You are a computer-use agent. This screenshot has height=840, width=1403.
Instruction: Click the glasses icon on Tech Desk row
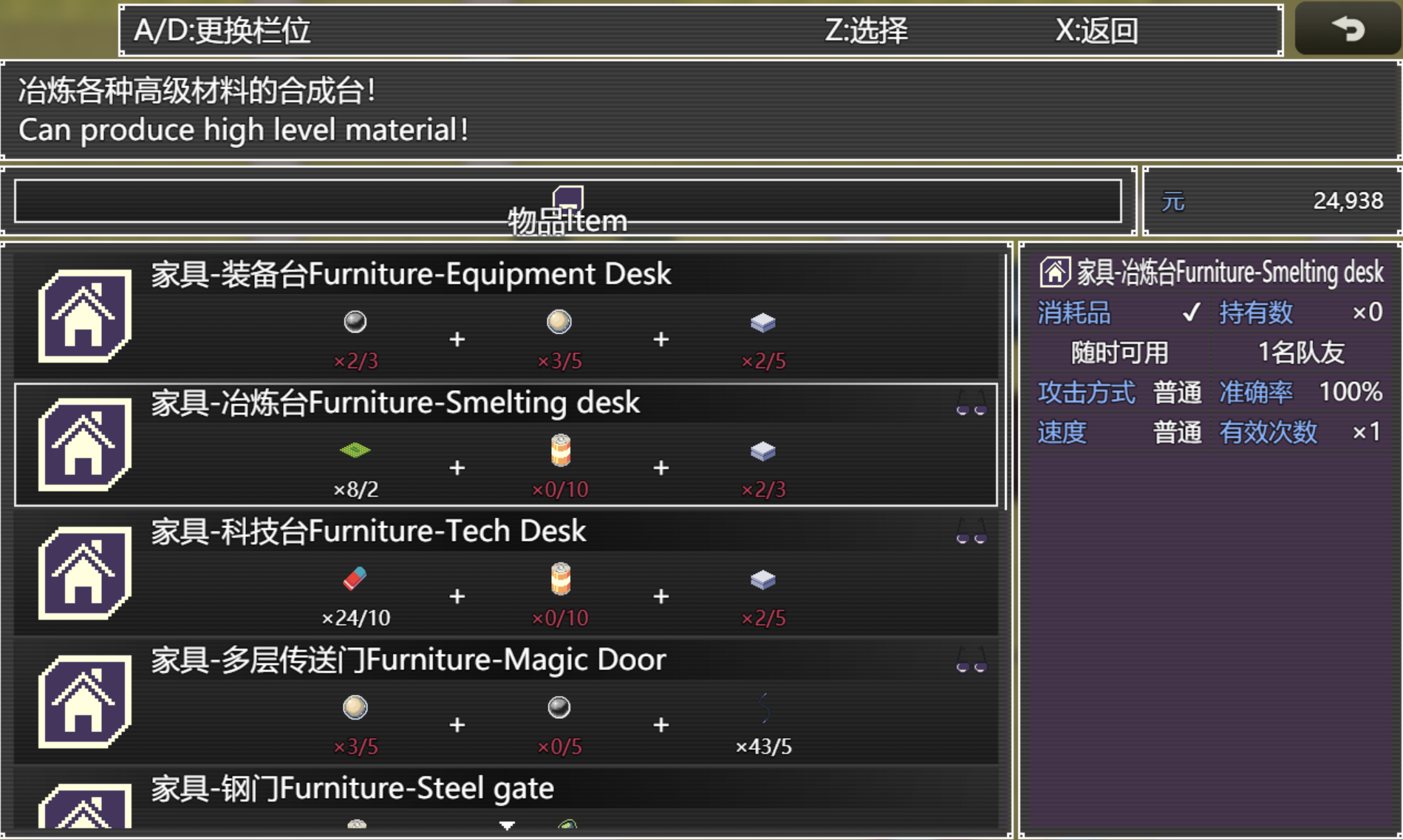tap(971, 532)
